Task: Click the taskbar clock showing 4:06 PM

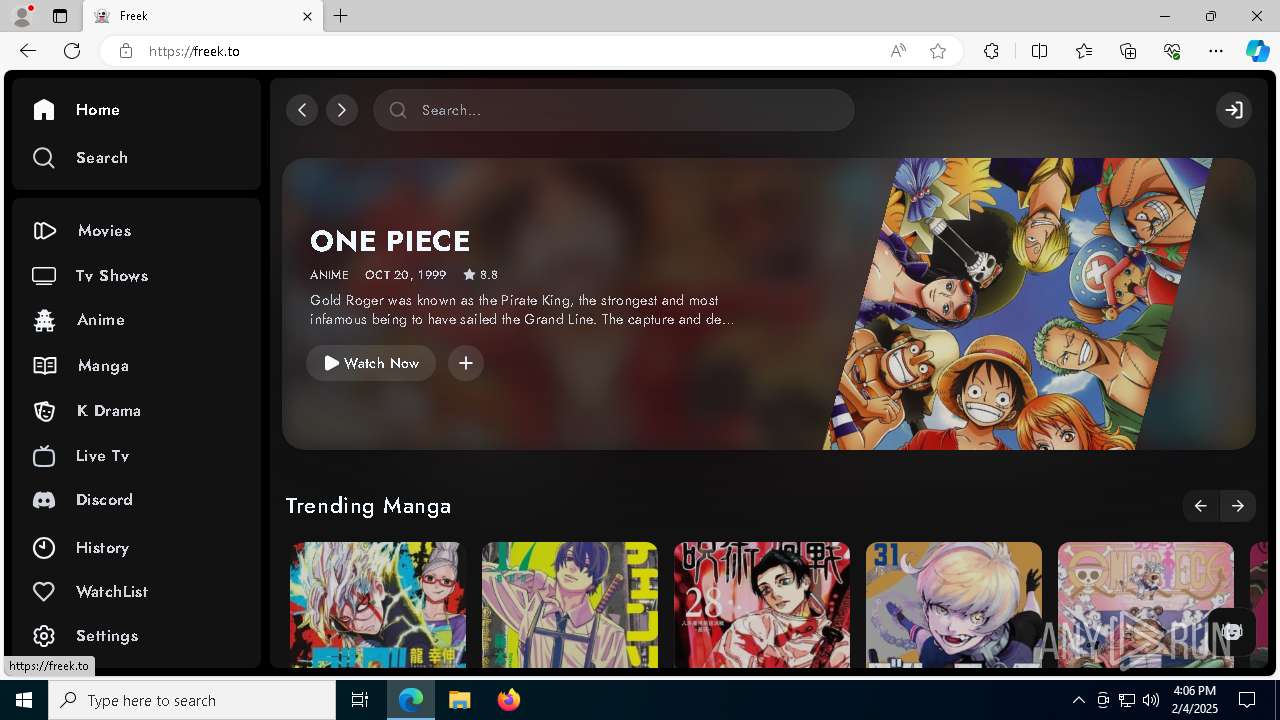Action: pyautogui.click(x=1195, y=700)
